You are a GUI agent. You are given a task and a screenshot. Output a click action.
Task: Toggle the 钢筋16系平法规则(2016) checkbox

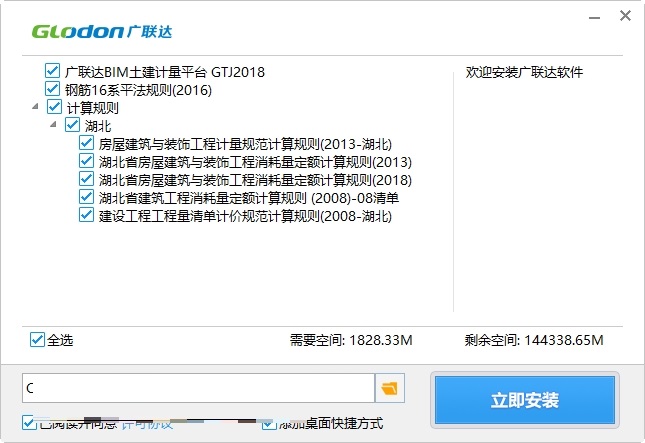(x=53, y=90)
